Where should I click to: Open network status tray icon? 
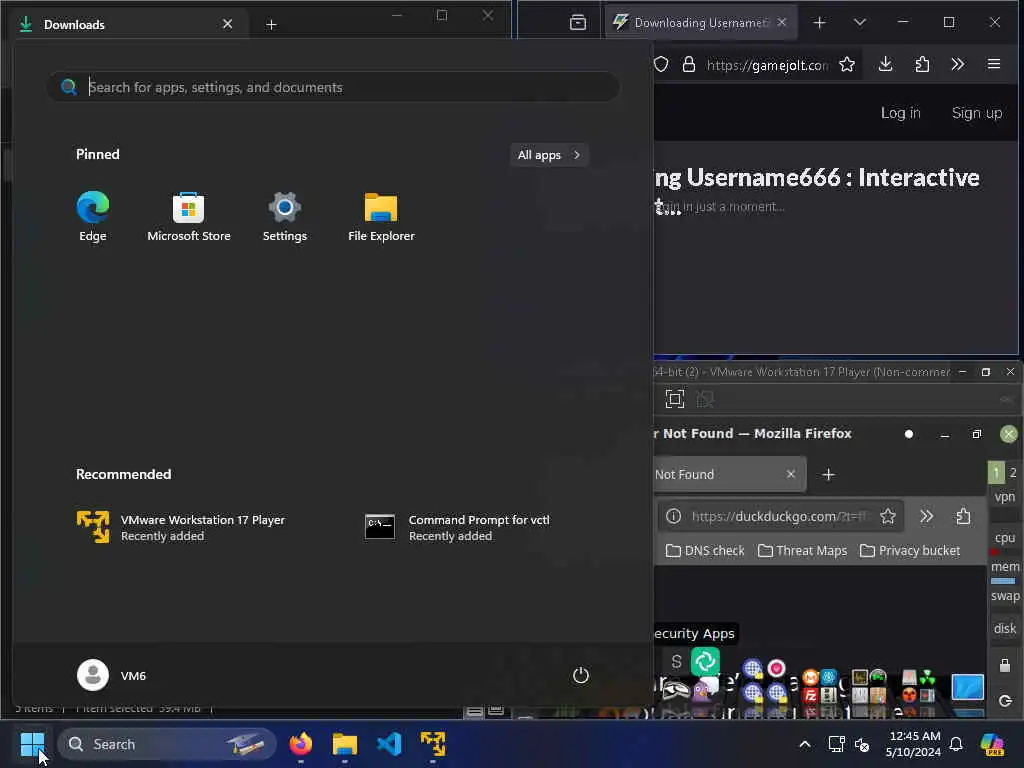837,744
